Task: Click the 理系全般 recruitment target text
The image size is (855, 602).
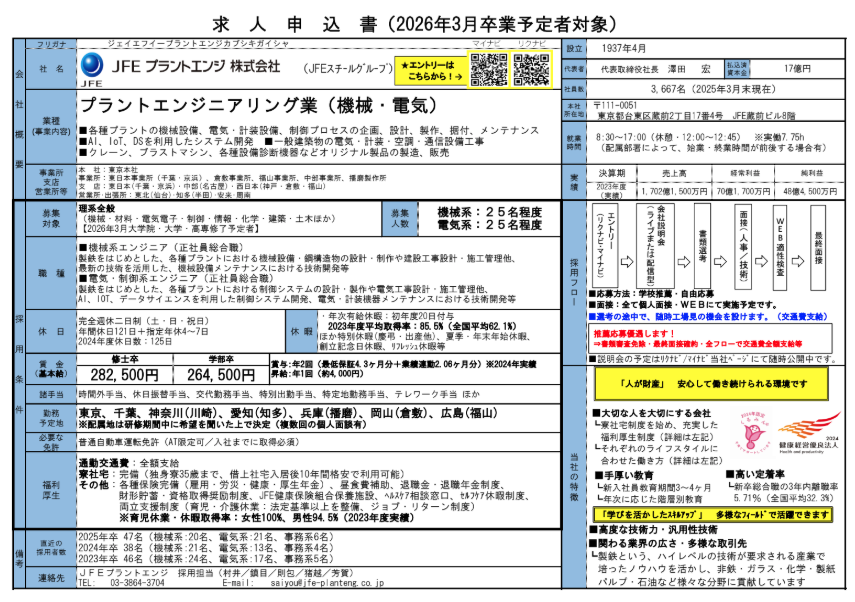Action: (x=97, y=208)
